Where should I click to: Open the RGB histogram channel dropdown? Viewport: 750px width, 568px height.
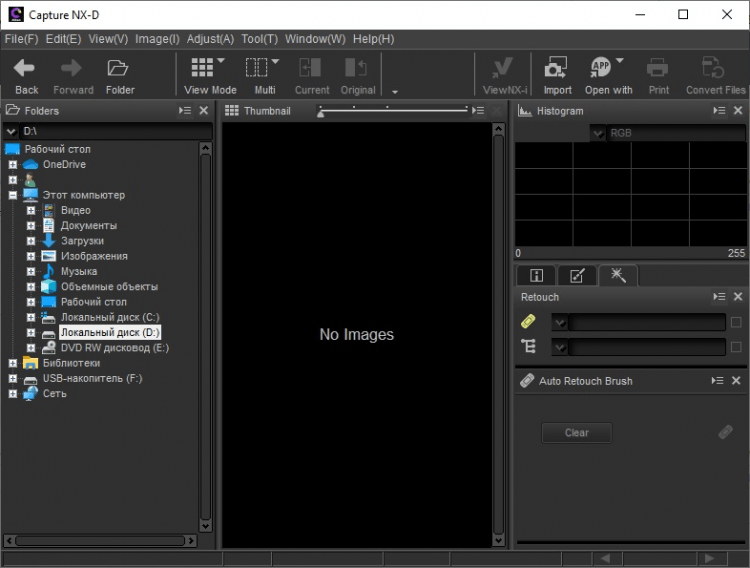pyautogui.click(x=598, y=133)
